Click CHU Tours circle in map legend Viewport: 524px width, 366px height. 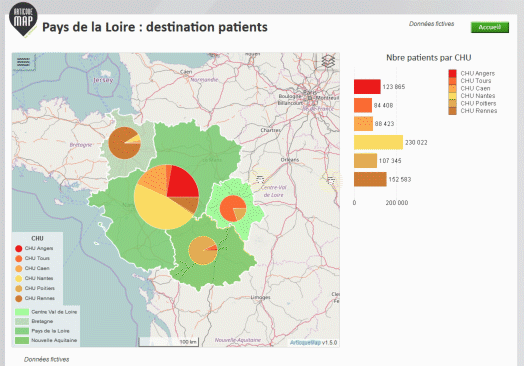[19, 258]
